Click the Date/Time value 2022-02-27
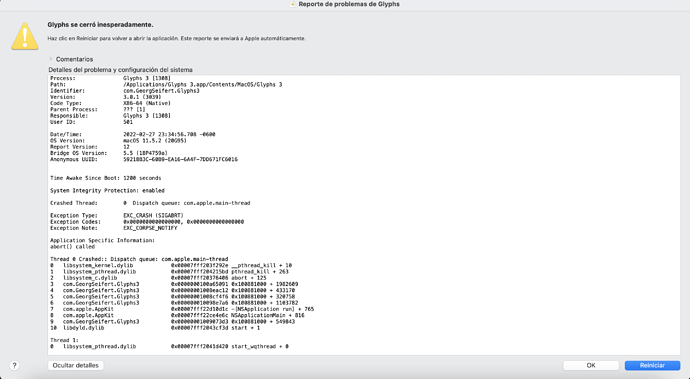The height and width of the screenshot is (379, 690). (169, 134)
